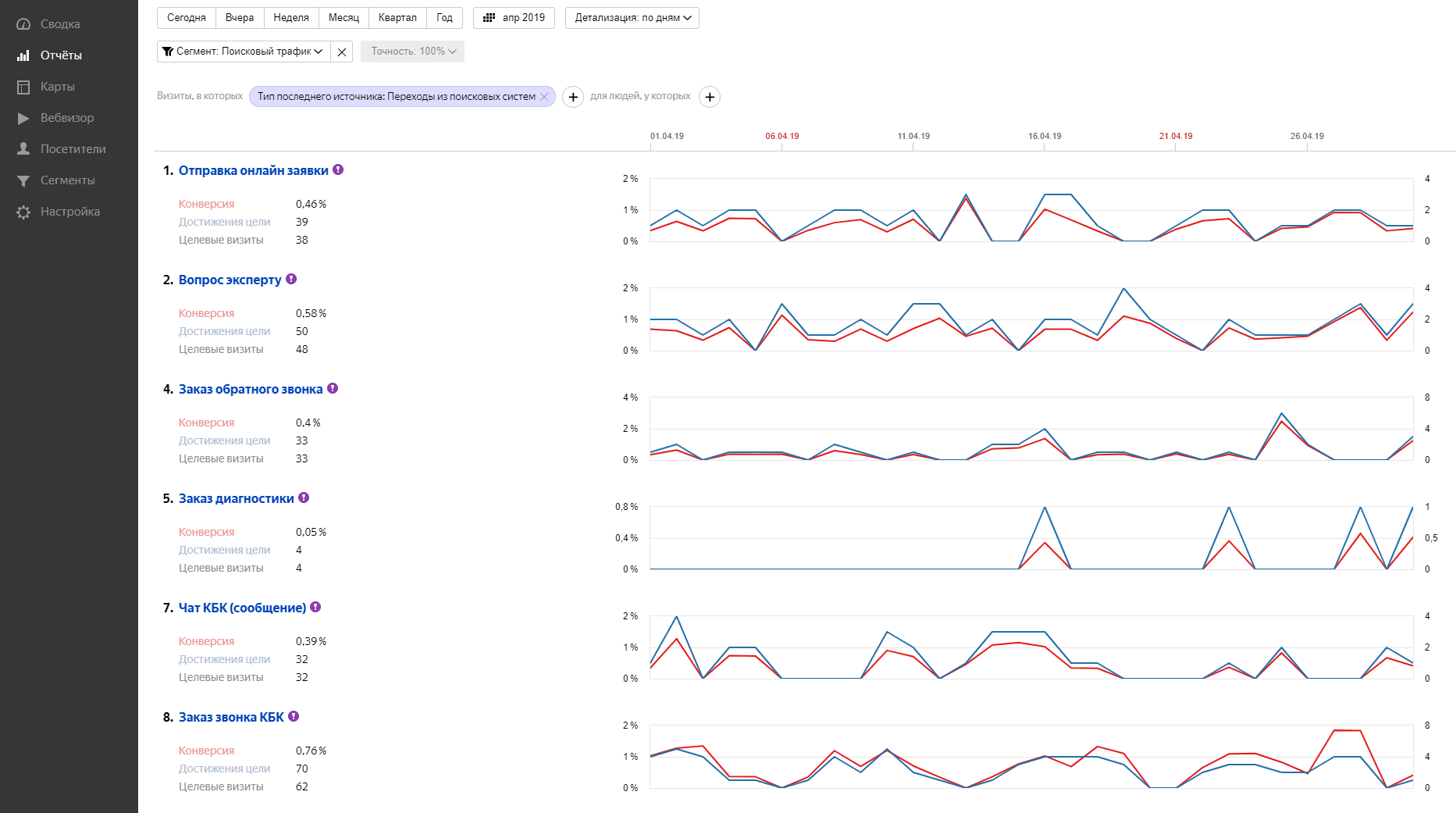Open the Заказ звонка КБК goal link
This screenshot has height=813, width=1456.
coord(231,717)
